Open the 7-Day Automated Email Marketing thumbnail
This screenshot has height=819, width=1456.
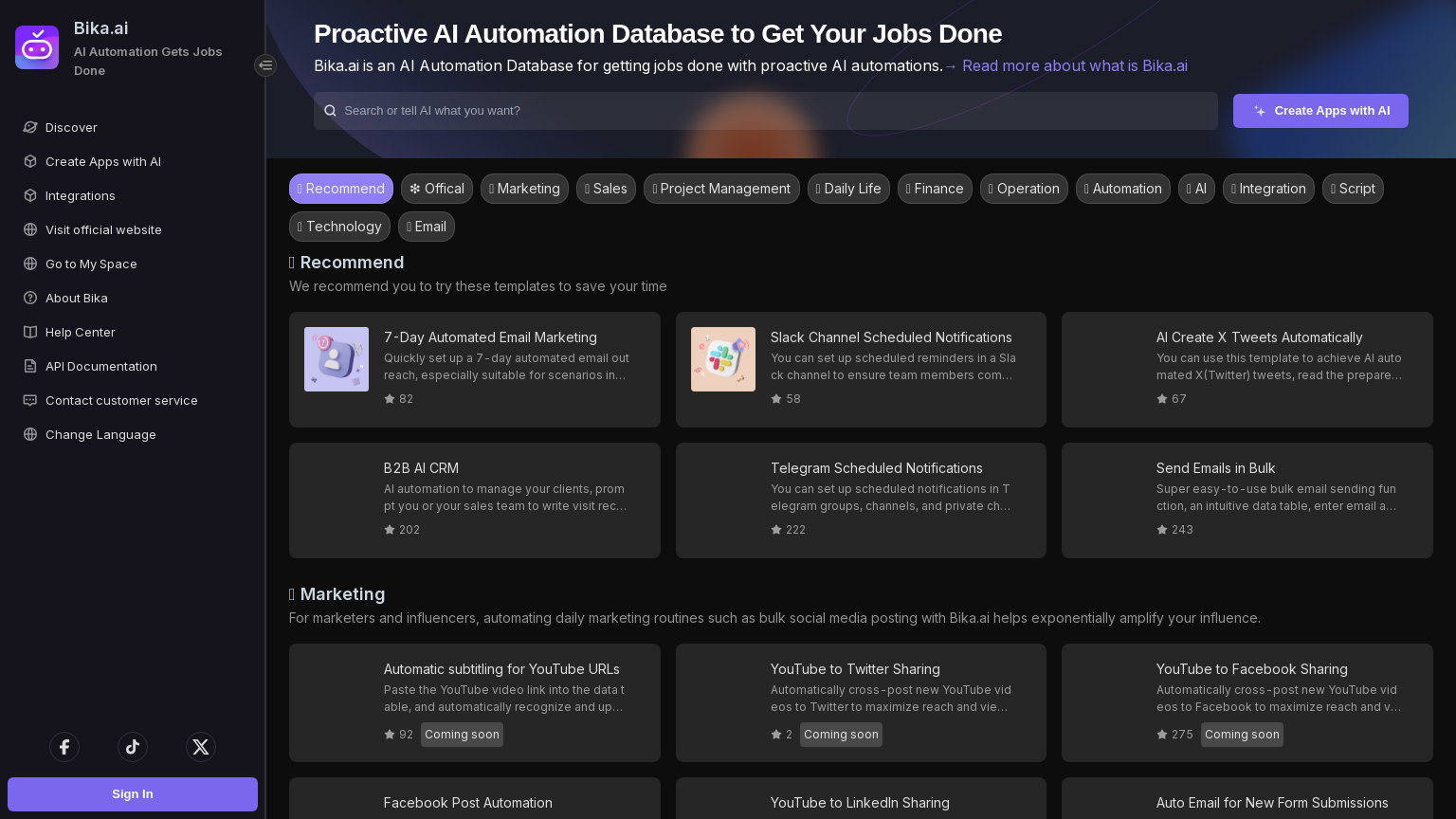[337, 359]
